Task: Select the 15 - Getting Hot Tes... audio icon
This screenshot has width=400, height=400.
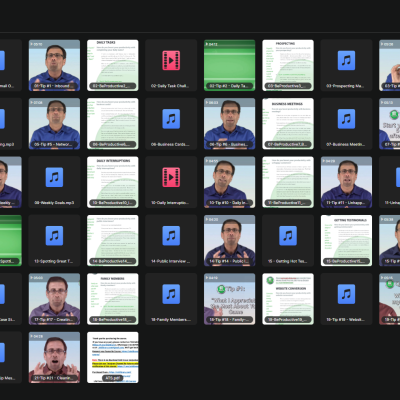Action: pos(288,235)
